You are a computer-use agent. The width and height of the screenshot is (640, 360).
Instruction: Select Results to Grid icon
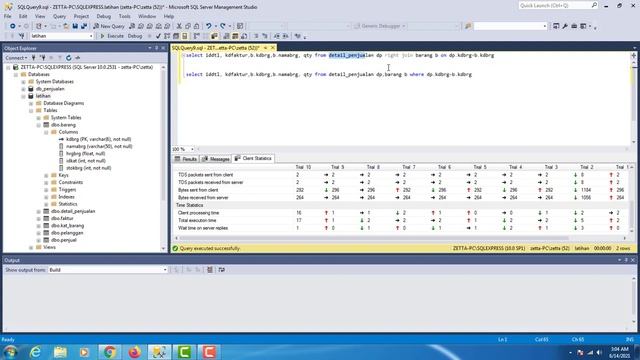pos(235,36)
